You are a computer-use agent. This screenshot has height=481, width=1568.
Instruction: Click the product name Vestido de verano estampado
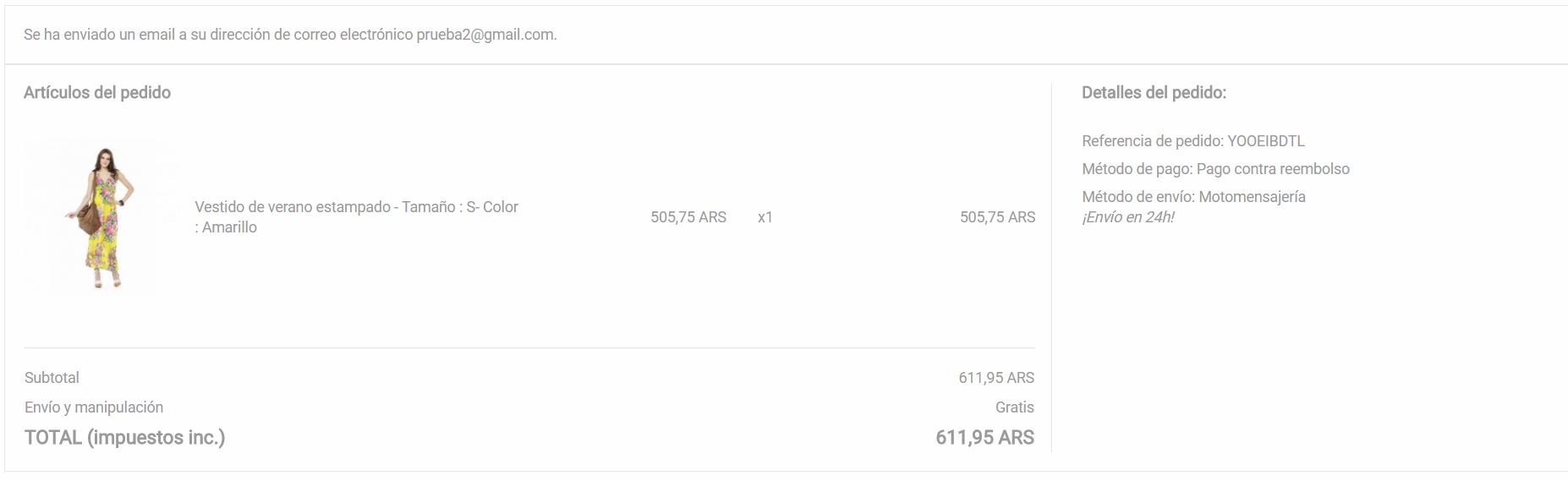292,207
